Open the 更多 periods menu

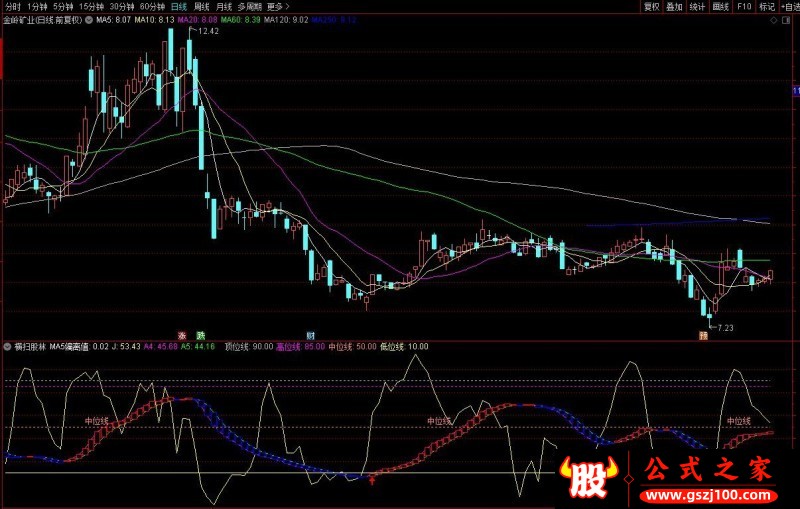coord(277,6)
